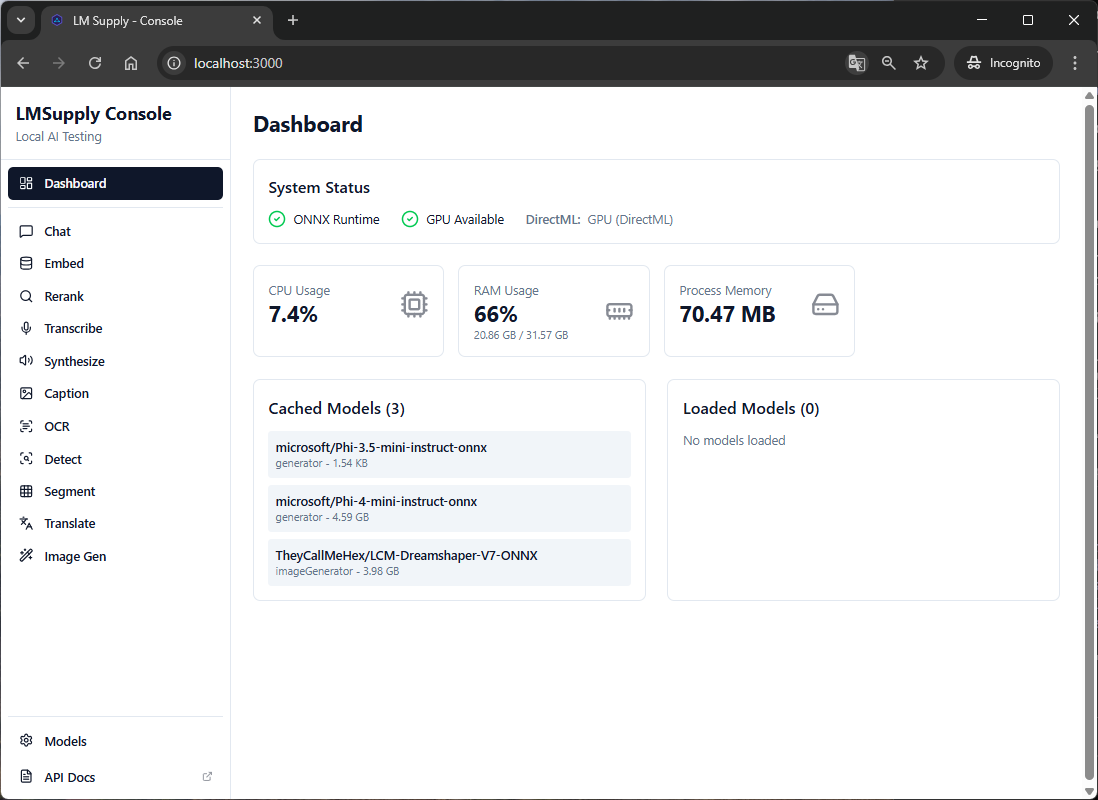Select Rerank in the sidebar

click(116, 296)
